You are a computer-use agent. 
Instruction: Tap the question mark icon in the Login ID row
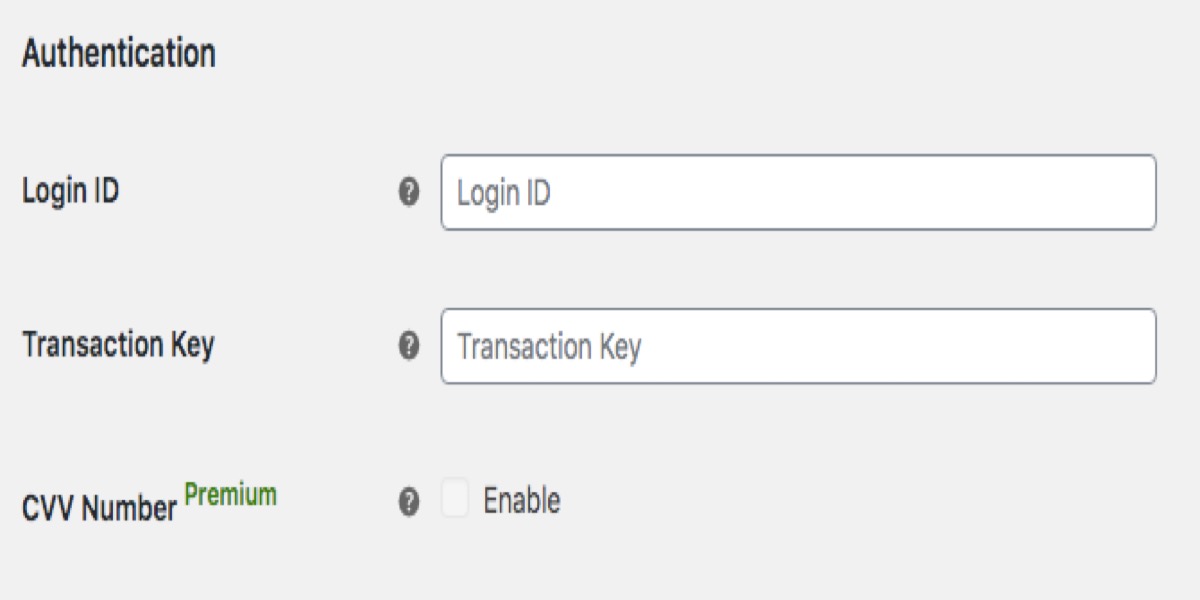[x=408, y=193]
